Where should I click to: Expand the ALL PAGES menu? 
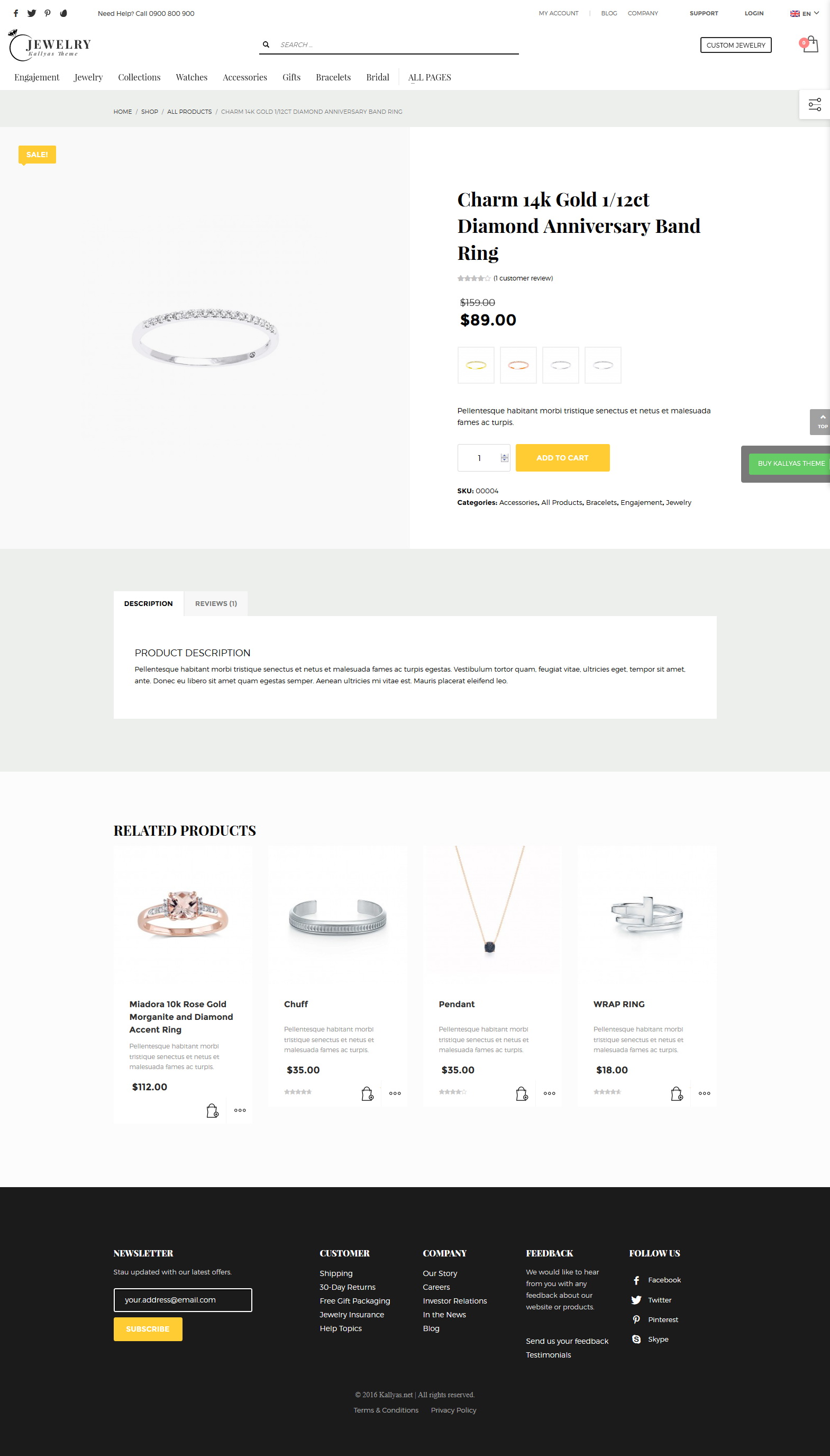(x=429, y=77)
